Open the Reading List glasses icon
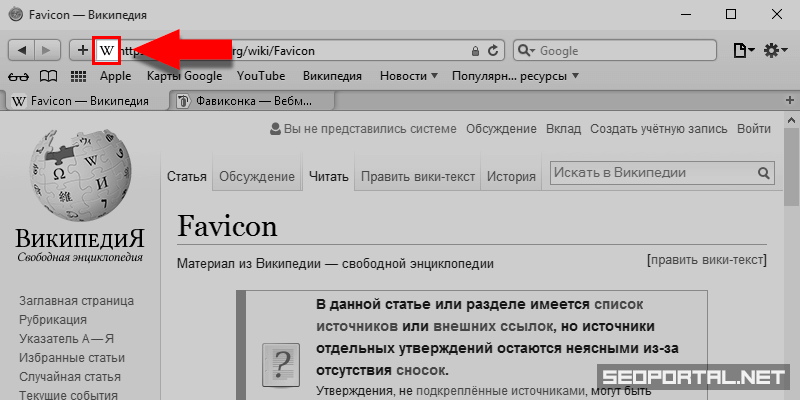Screen dimensions: 800x400 tap(19, 76)
